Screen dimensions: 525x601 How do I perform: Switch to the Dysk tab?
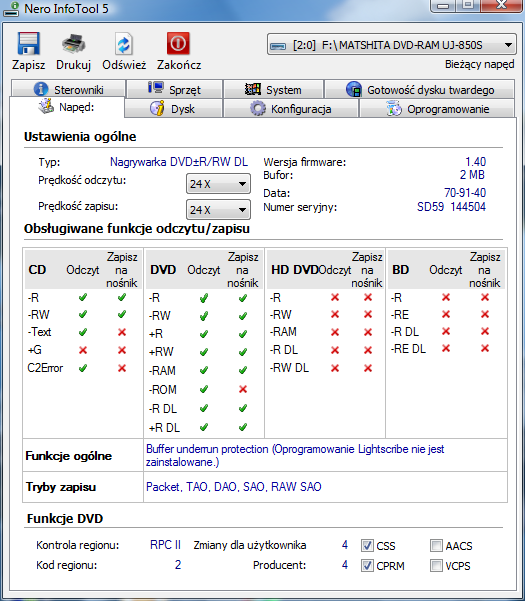174,109
